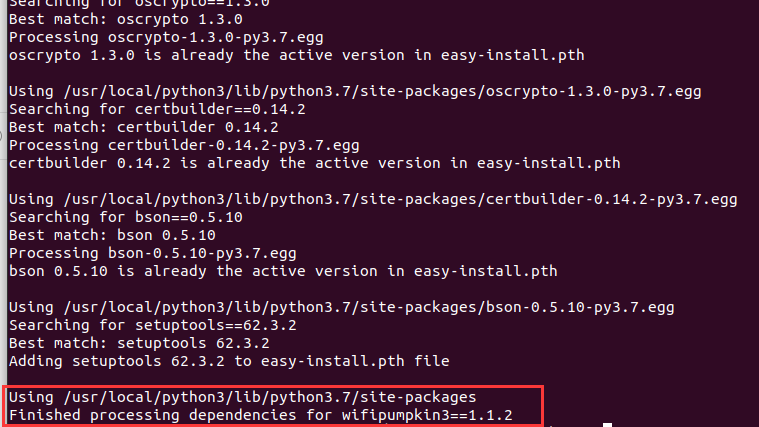Click the Using path ending in bson-0.5.10-py3.7.egg
Screen dimensions: 759x427
(345, 307)
